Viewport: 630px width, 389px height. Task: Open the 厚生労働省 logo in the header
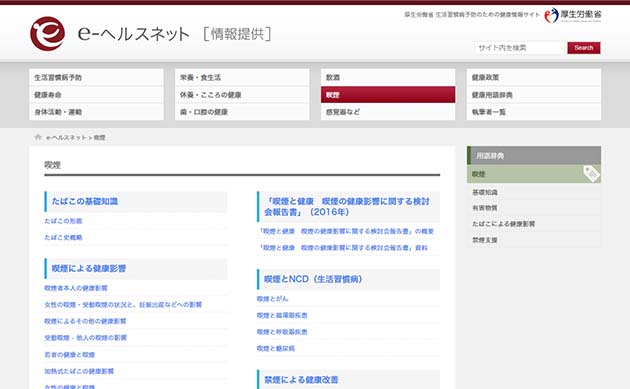pyautogui.click(x=573, y=15)
